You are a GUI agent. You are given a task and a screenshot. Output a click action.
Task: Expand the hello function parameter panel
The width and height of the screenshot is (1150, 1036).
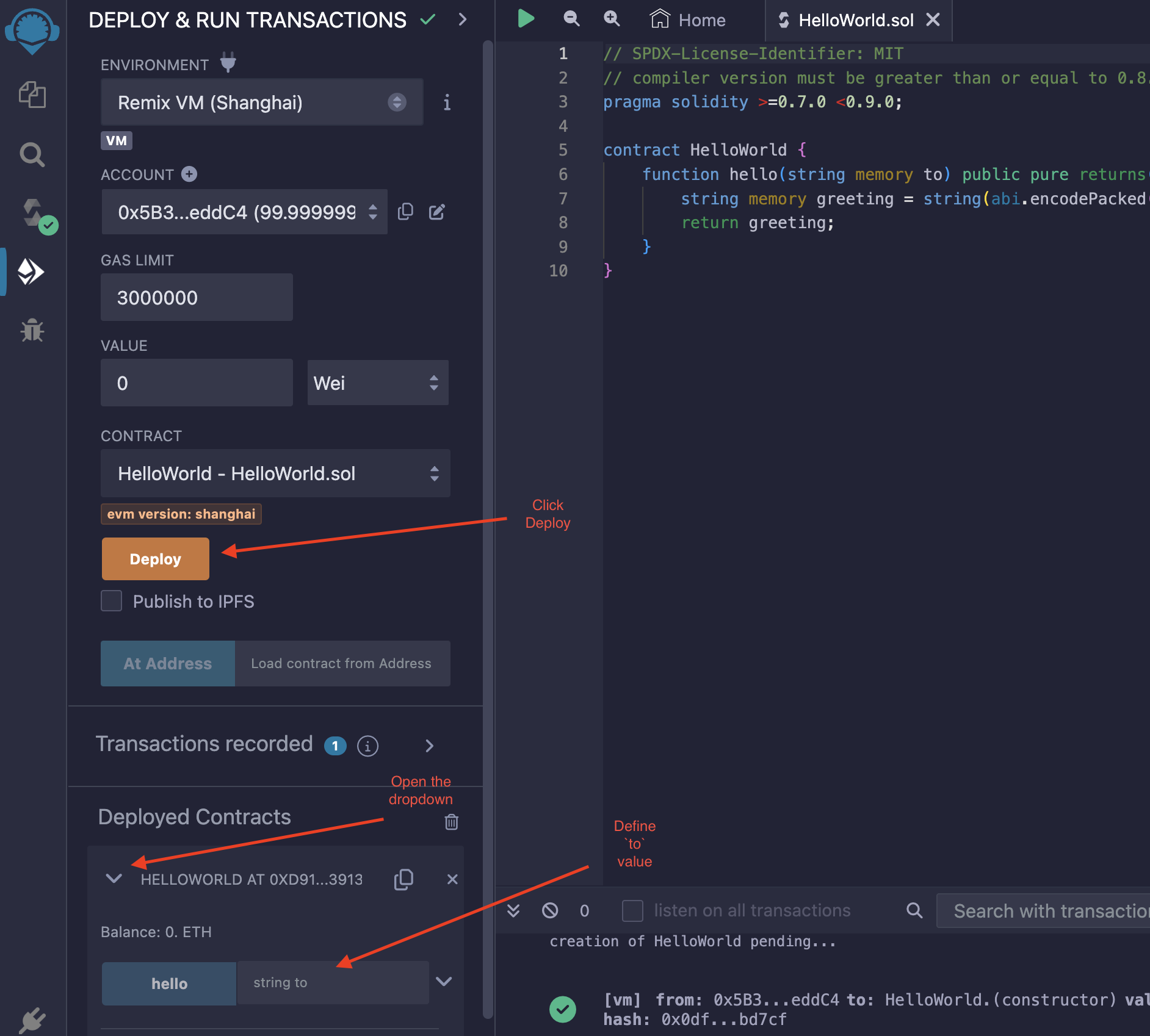(x=444, y=982)
